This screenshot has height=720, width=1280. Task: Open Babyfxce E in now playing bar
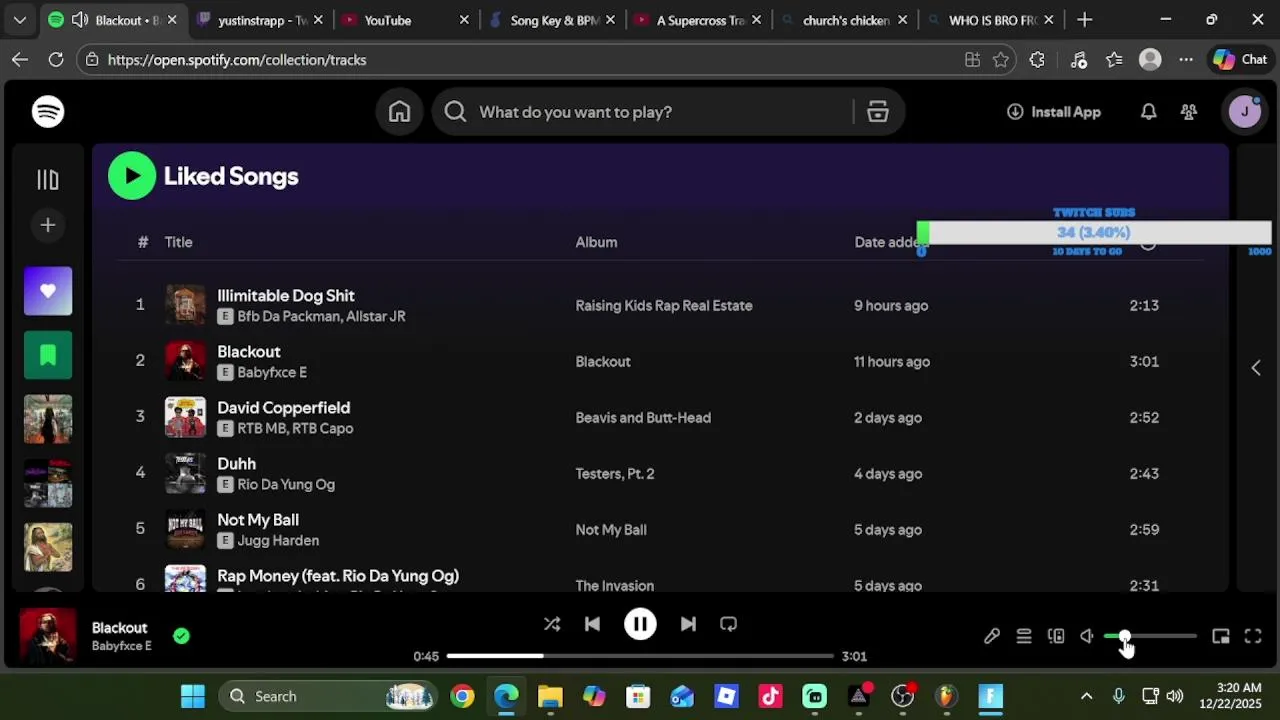click(x=122, y=646)
